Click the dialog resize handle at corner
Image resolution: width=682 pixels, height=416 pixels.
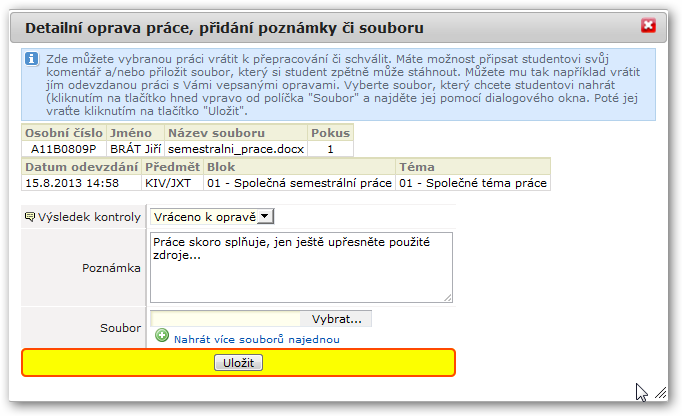[x=661, y=393]
